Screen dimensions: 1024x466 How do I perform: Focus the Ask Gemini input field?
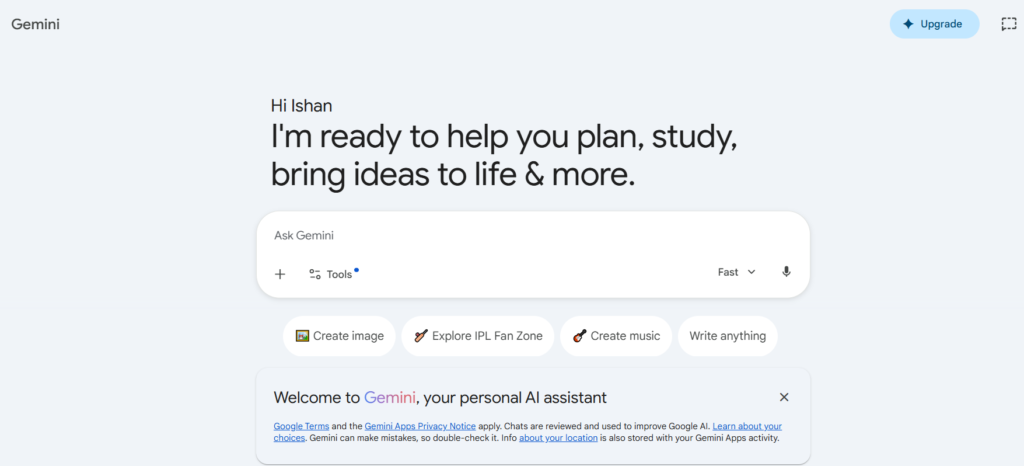533,236
